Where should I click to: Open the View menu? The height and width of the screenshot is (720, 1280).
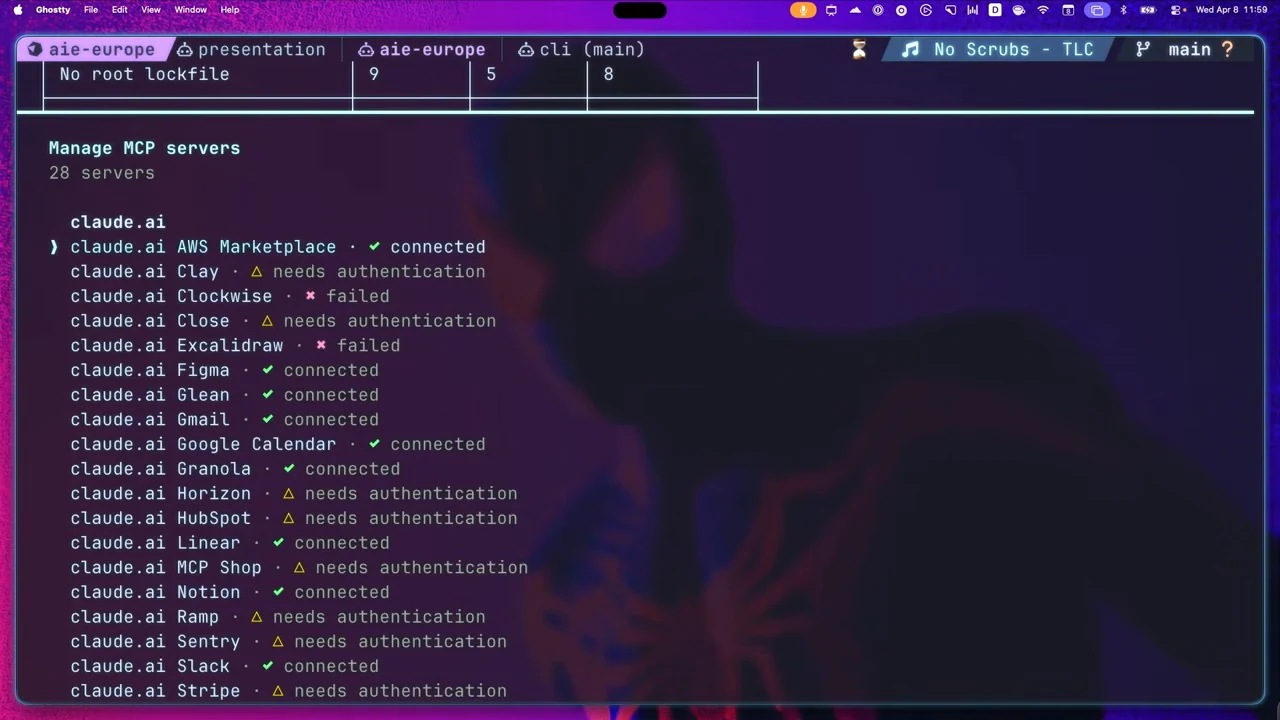click(151, 10)
